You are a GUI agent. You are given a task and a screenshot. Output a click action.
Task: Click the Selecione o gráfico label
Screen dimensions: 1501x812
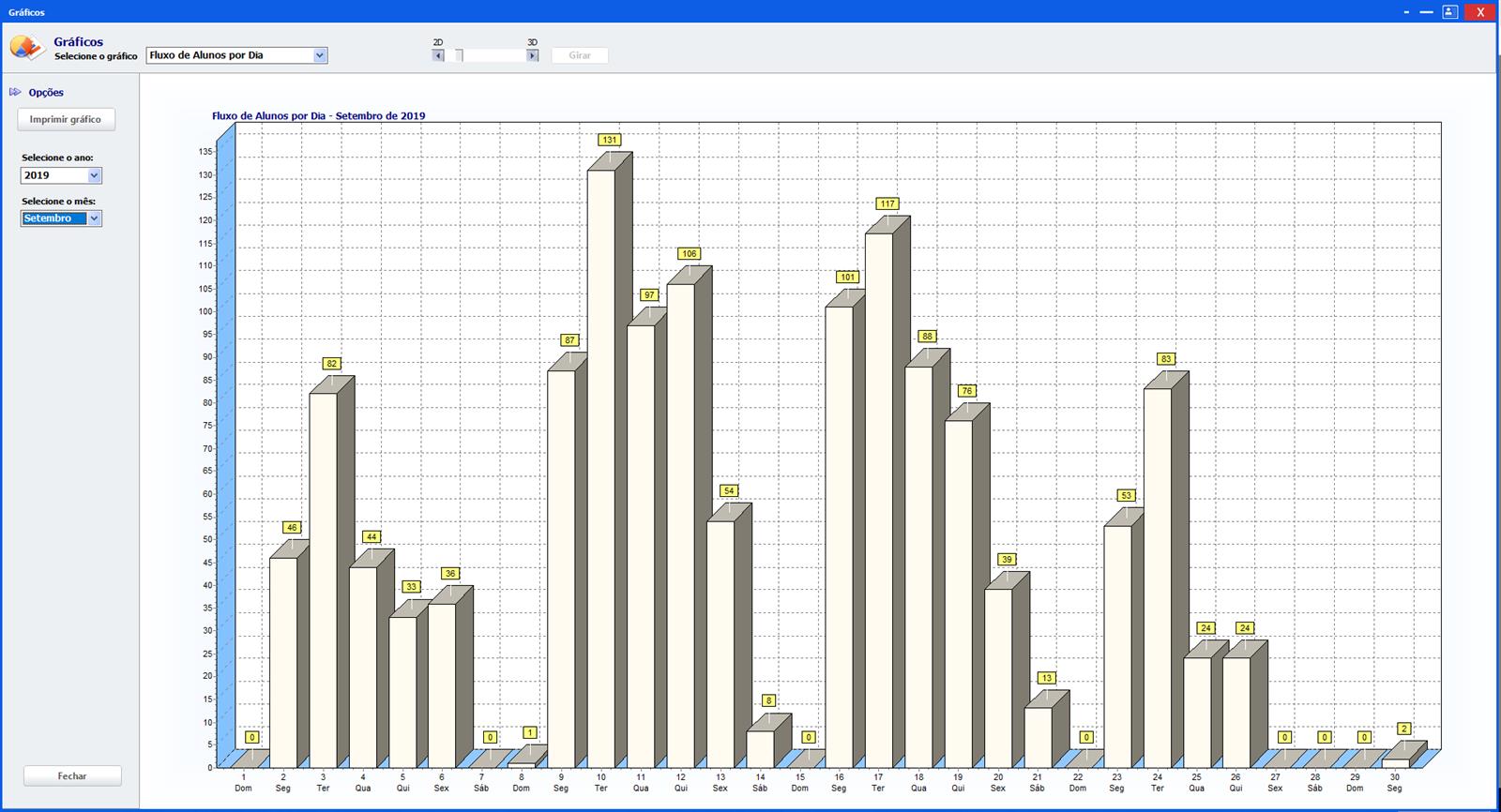(96, 56)
